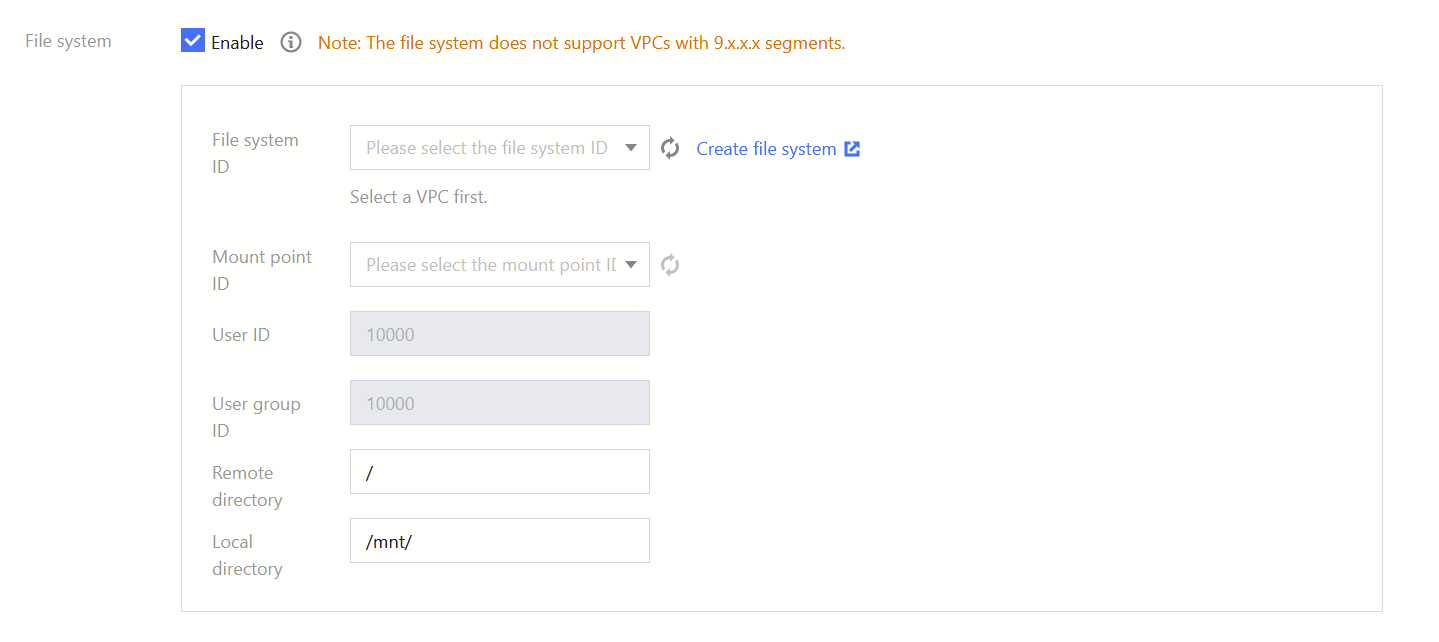
Task: Click the VPC 9.x.x.x segments note
Action: [x=581, y=43]
